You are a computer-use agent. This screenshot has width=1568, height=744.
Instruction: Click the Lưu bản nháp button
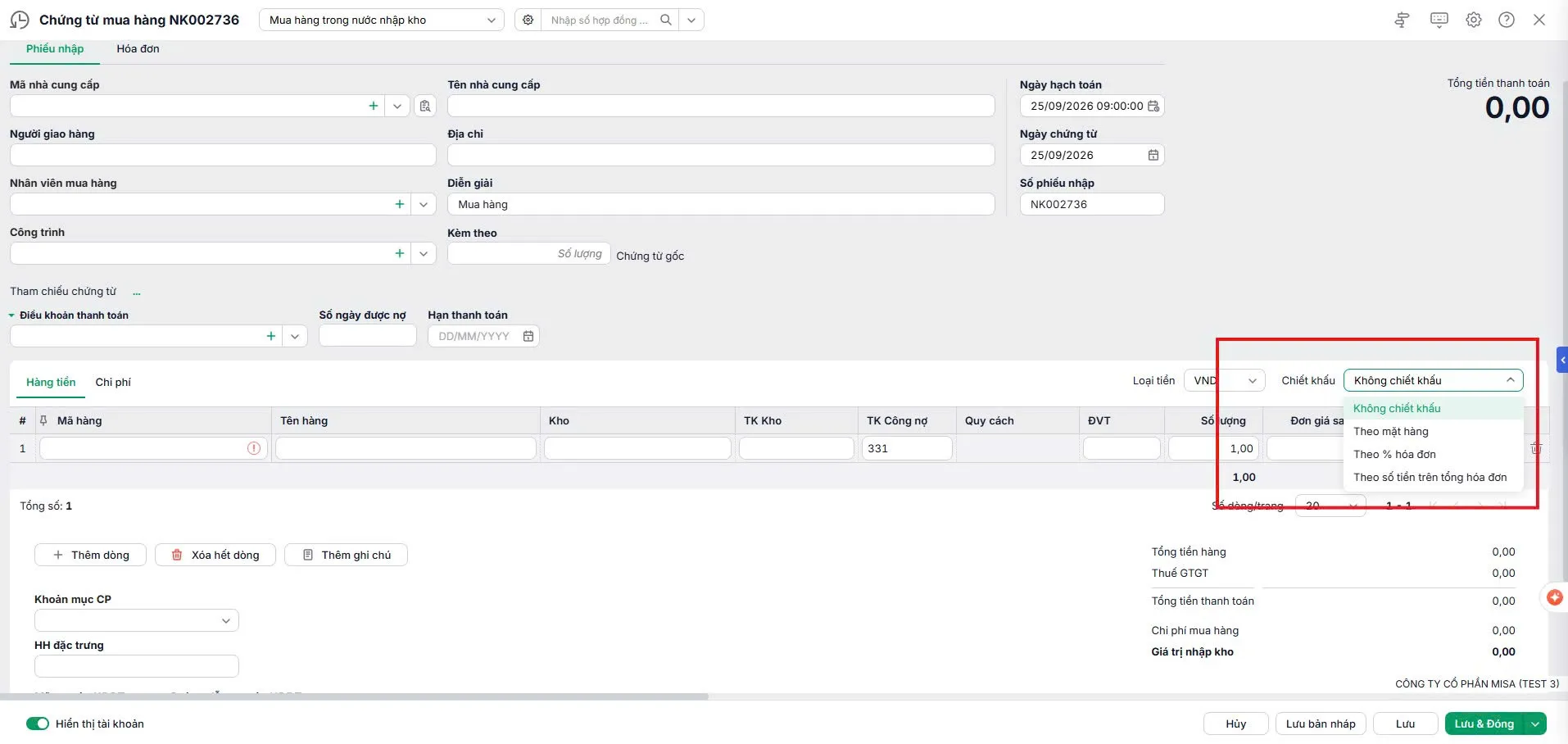click(1321, 724)
